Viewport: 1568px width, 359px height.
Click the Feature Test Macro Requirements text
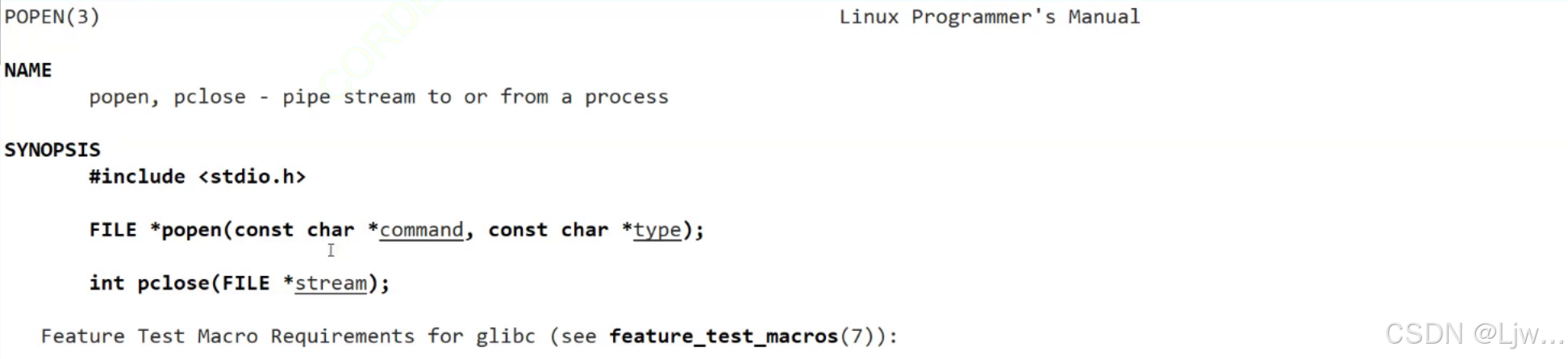[x=228, y=336]
